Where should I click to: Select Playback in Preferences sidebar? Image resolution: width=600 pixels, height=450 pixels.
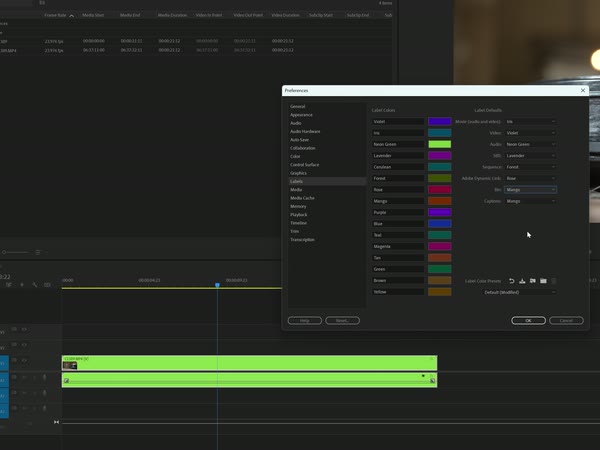[298, 215]
